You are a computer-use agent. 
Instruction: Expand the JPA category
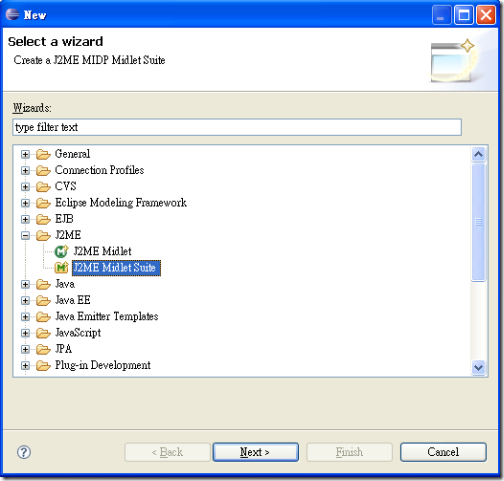tap(25, 349)
